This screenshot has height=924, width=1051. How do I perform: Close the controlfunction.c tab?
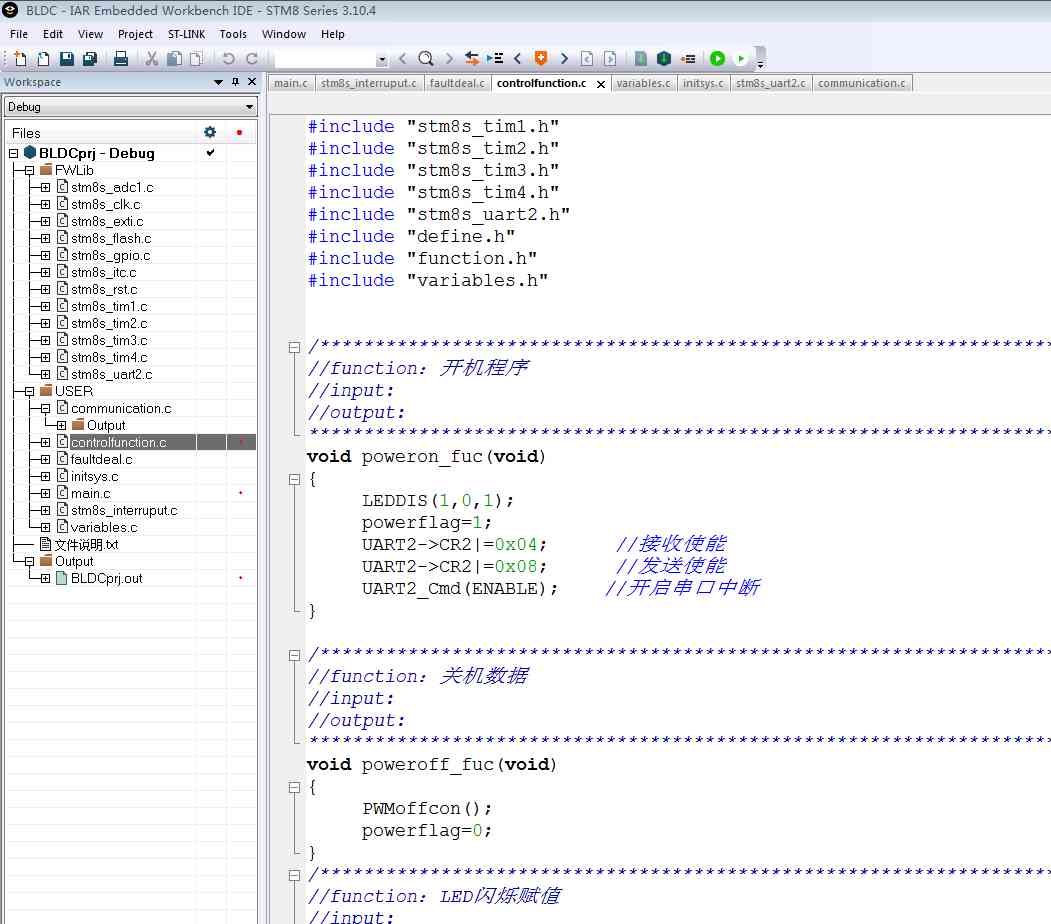click(601, 84)
